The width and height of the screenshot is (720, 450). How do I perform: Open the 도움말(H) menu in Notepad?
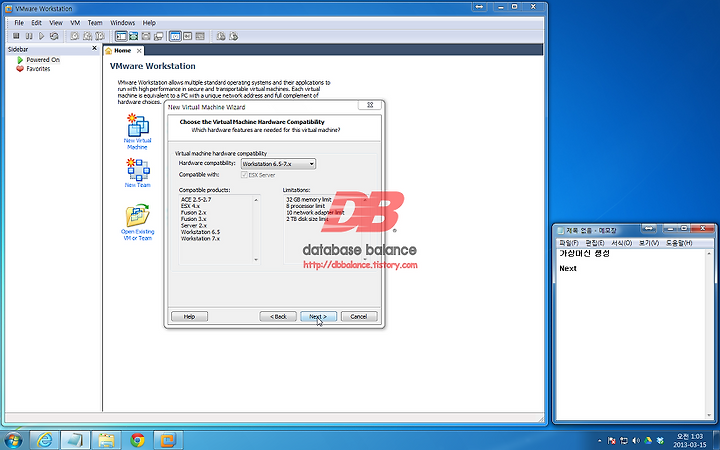679,243
